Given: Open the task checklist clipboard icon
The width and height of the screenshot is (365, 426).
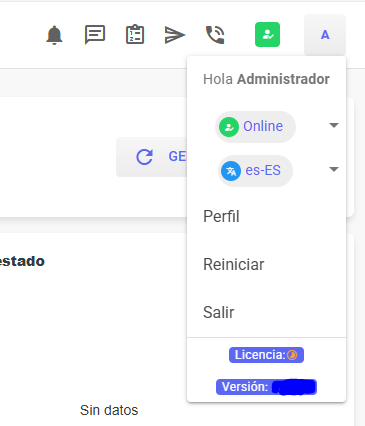Looking at the screenshot, I should tap(135, 34).
